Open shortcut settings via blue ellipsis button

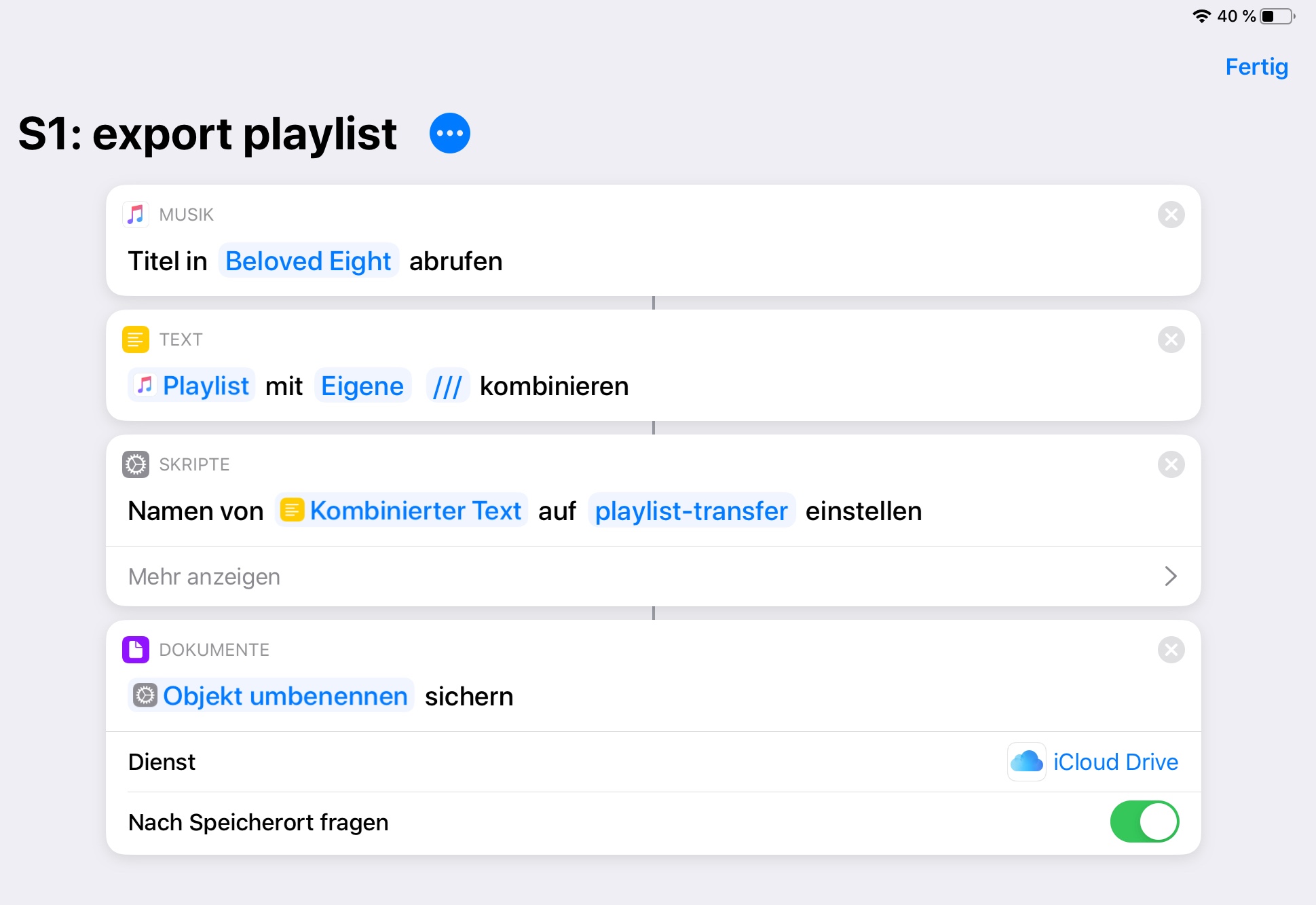[x=449, y=133]
